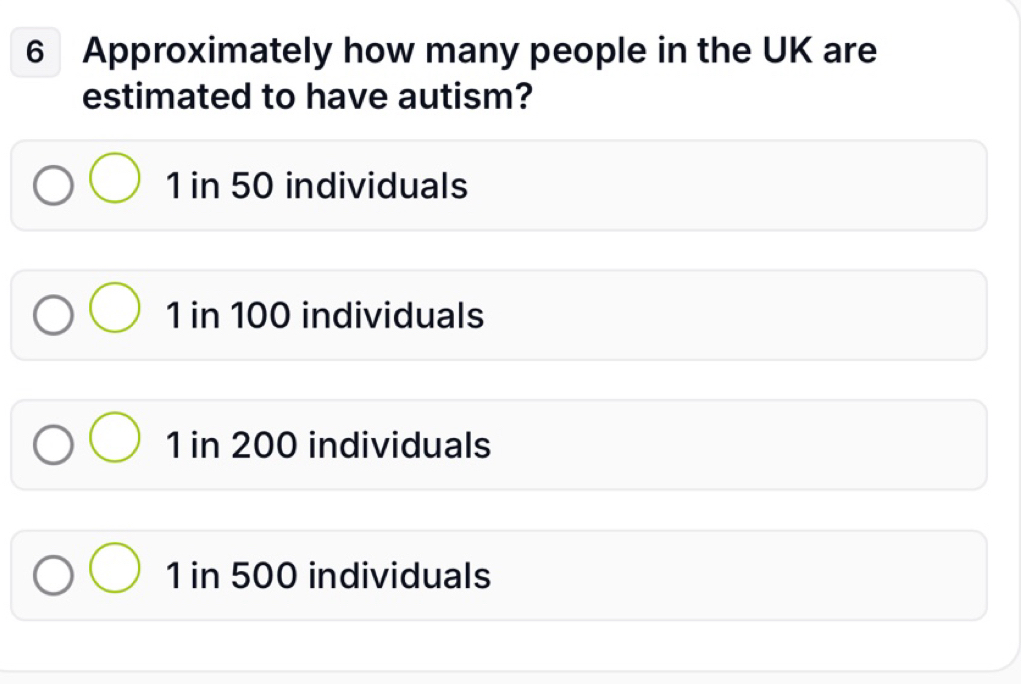The width and height of the screenshot is (1021, 684).
Task: Click the word 'autism?' in the question
Action: click(x=465, y=96)
